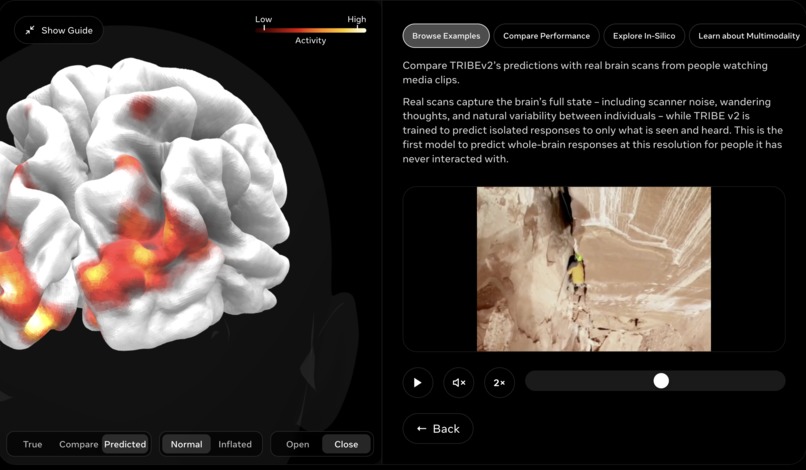Click the video progress slider handle

tap(661, 381)
